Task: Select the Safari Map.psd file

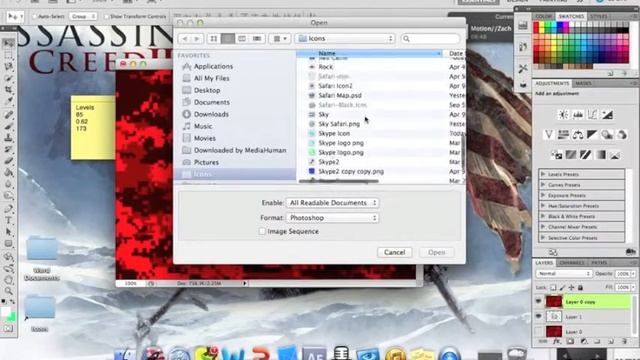Action: [340, 96]
